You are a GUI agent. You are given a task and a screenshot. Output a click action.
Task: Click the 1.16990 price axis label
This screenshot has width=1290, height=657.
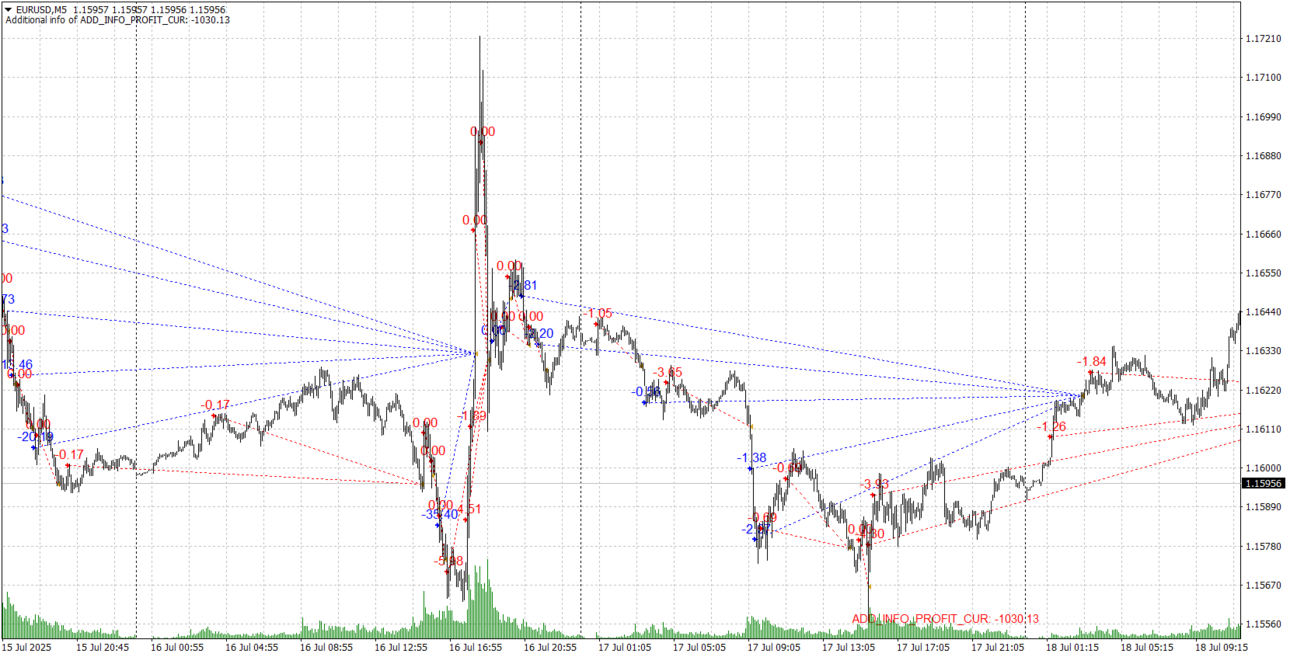click(x=1263, y=117)
